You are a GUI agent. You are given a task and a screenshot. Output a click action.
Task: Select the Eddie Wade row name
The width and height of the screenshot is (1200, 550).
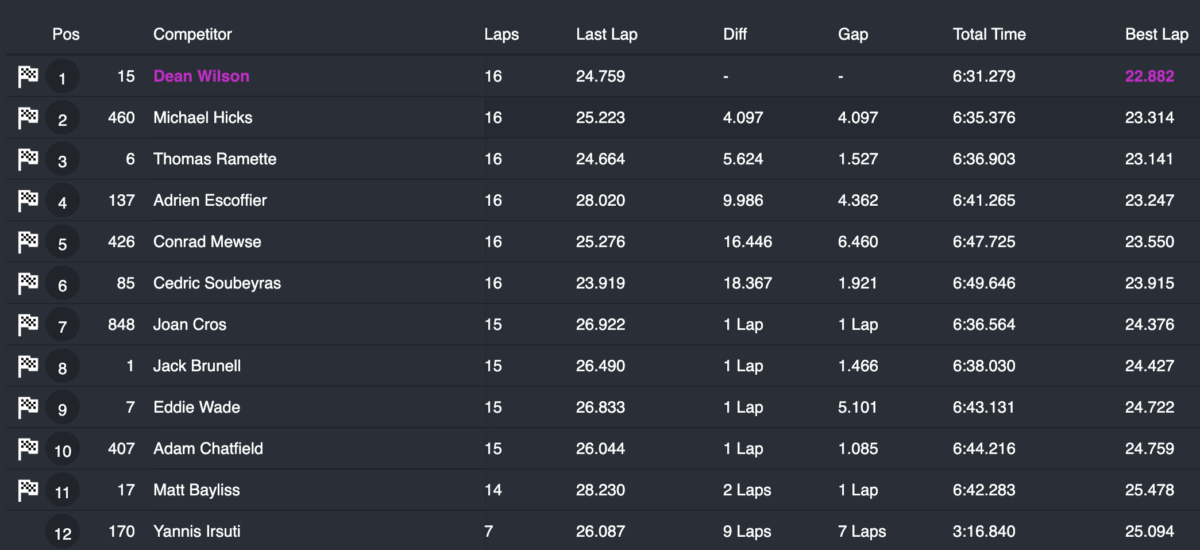196,408
